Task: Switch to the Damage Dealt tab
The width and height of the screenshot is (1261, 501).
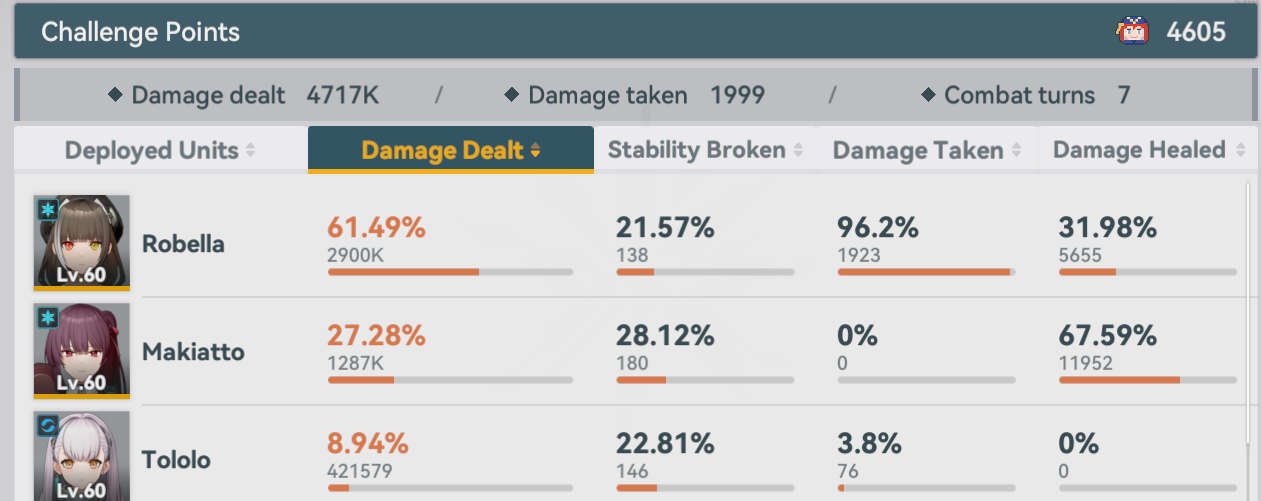Action: (450, 150)
